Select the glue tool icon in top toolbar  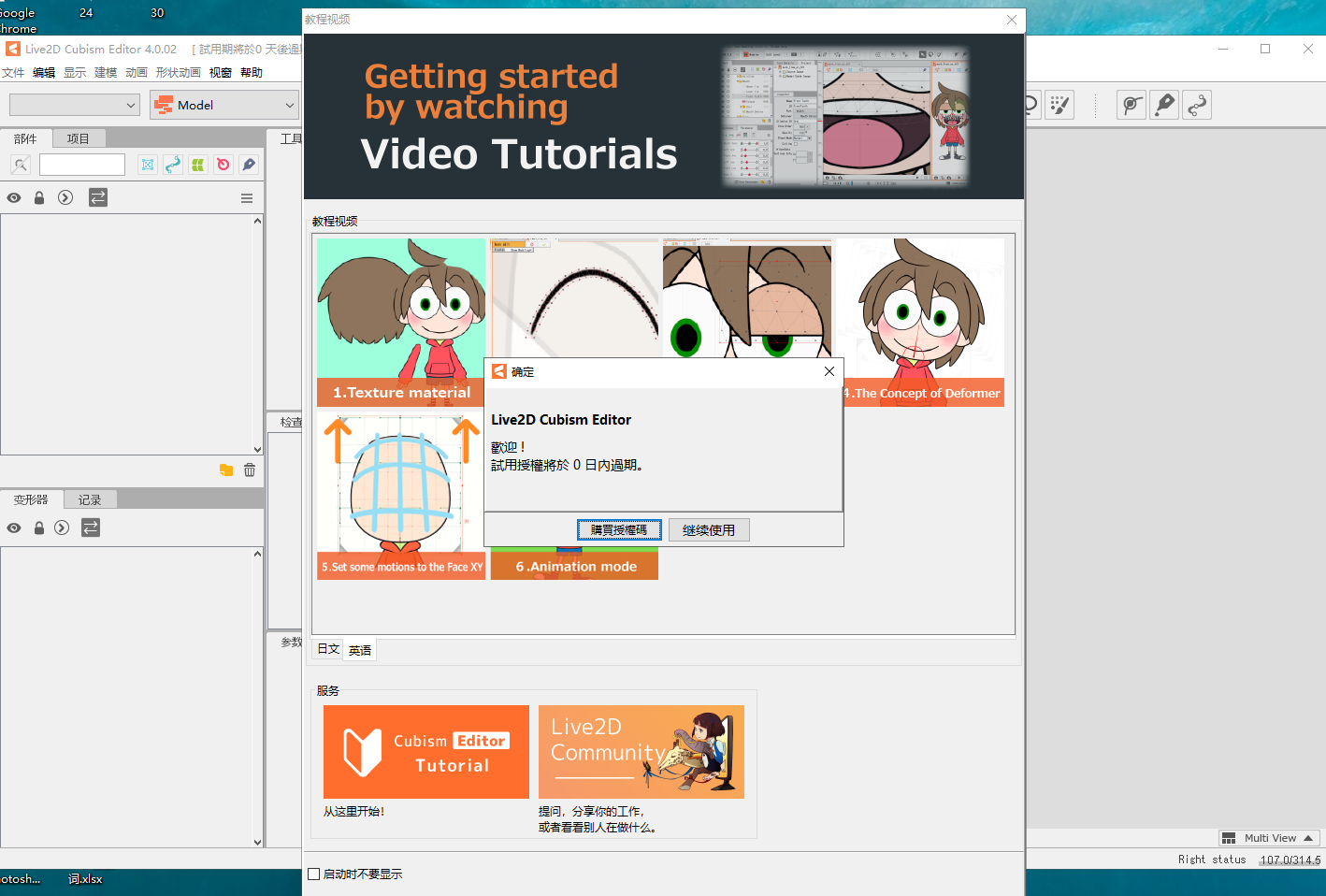coord(1131,105)
